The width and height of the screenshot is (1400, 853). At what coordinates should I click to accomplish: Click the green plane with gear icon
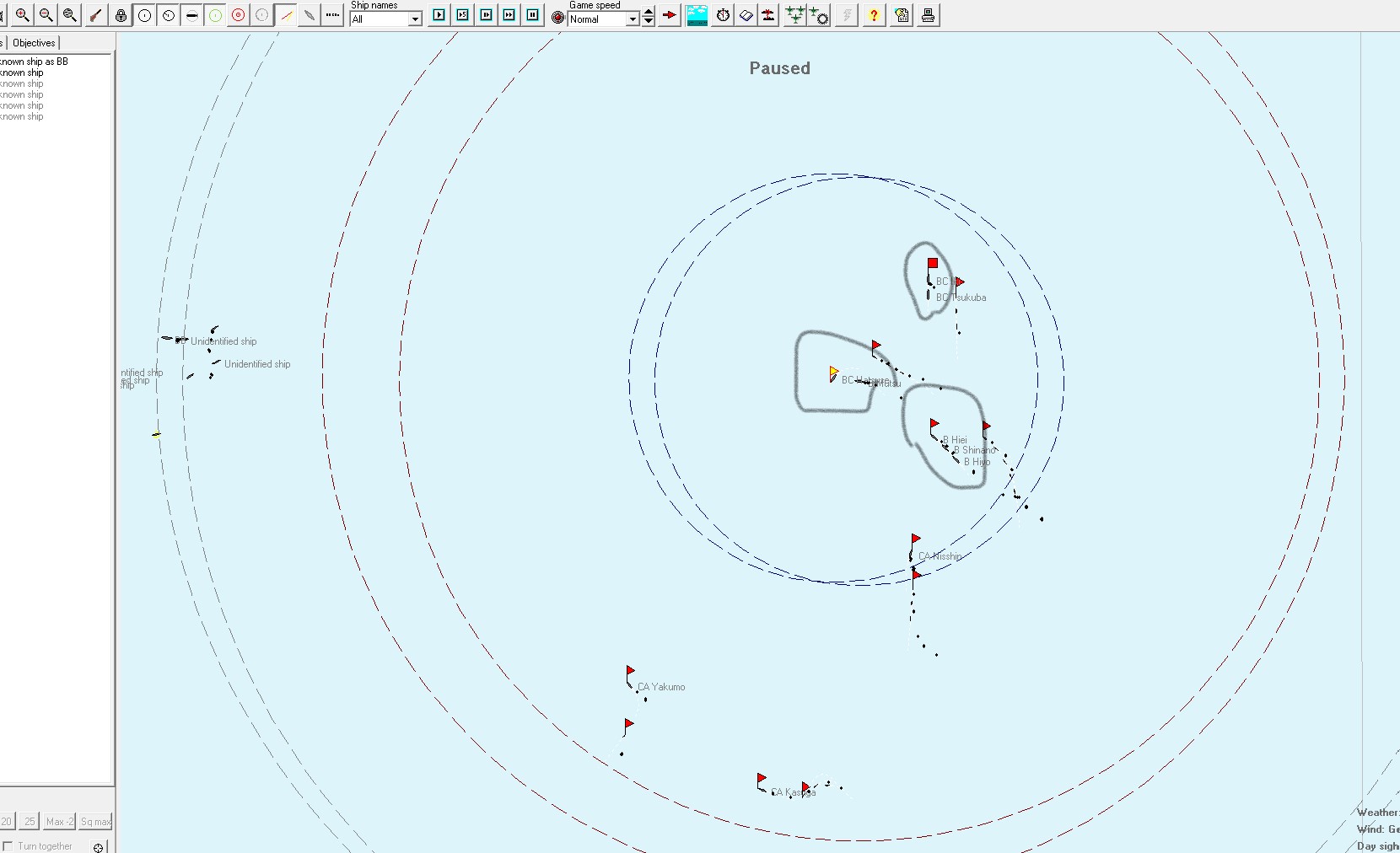(x=819, y=15)
